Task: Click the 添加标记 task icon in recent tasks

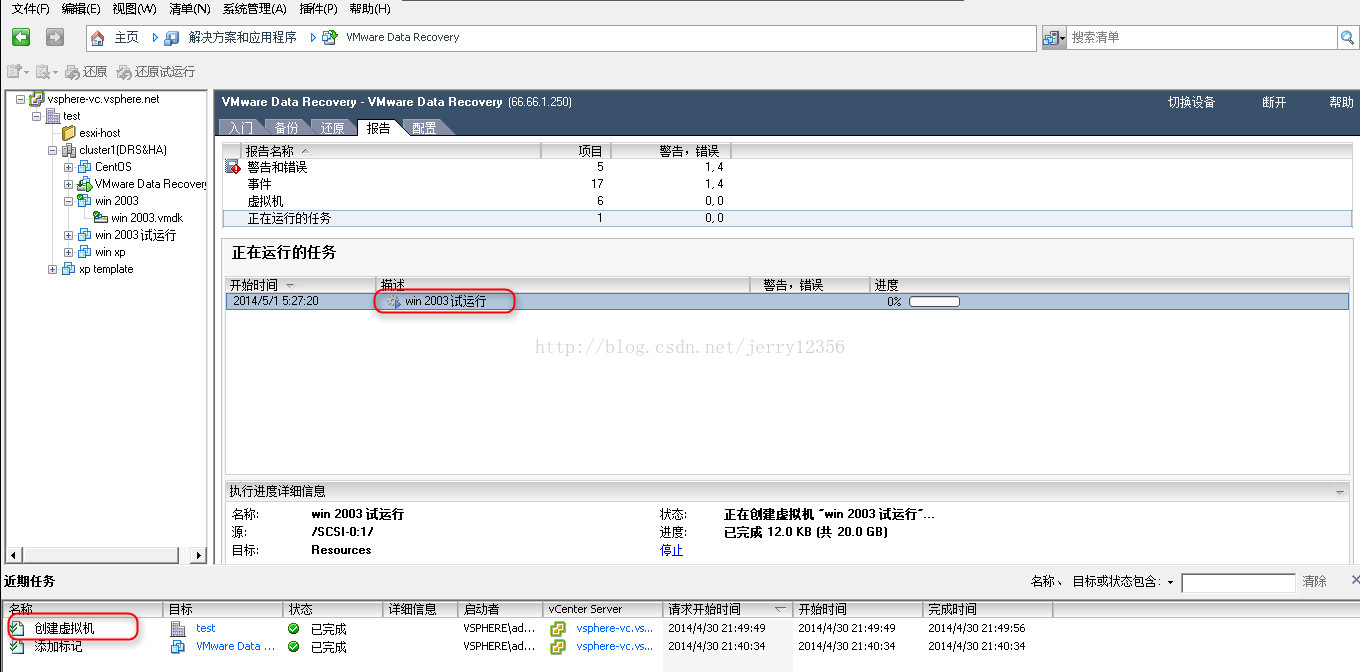Action: 17,646
